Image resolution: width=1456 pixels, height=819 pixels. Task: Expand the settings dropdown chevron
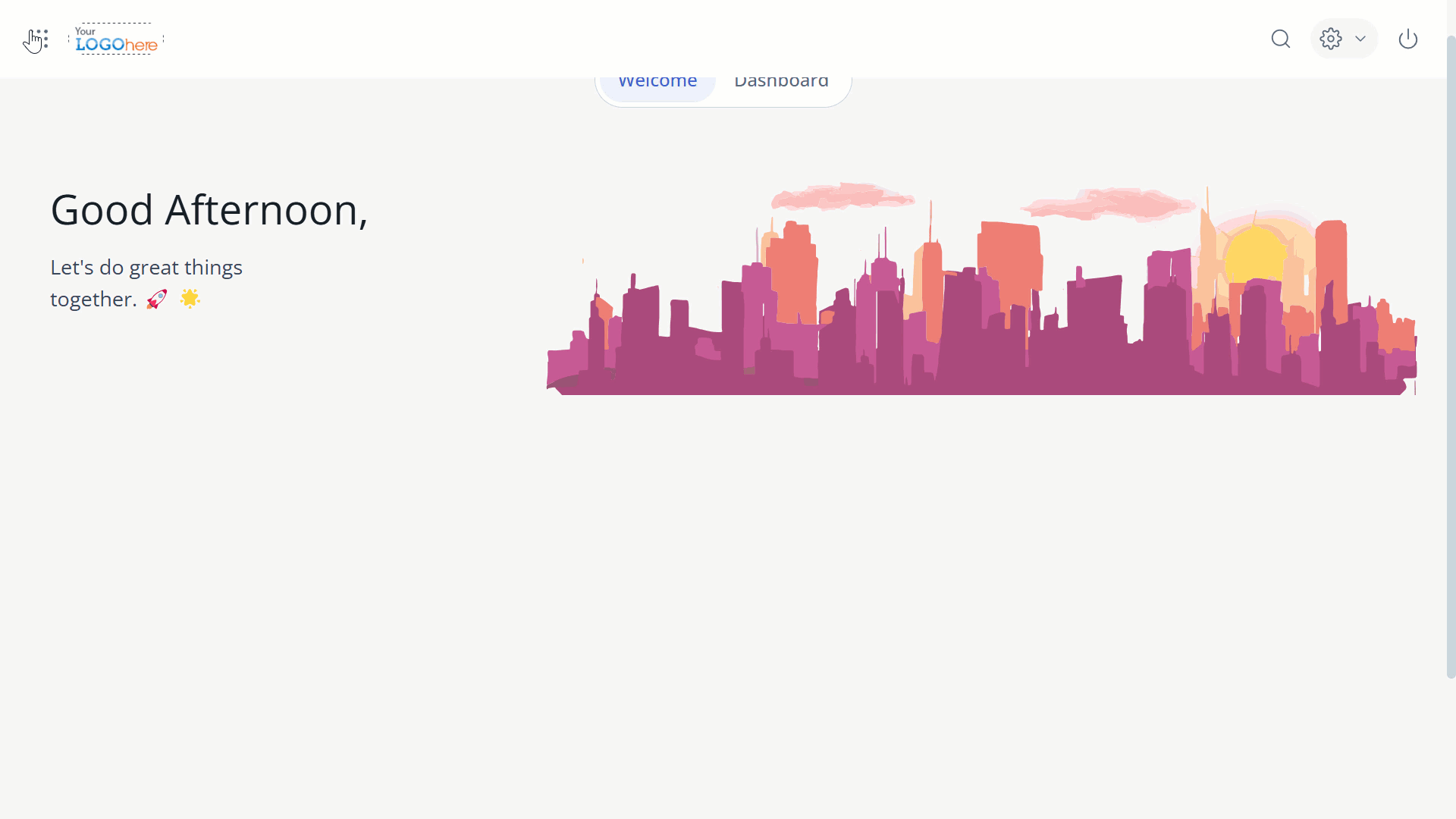(x=1360, y=39)
